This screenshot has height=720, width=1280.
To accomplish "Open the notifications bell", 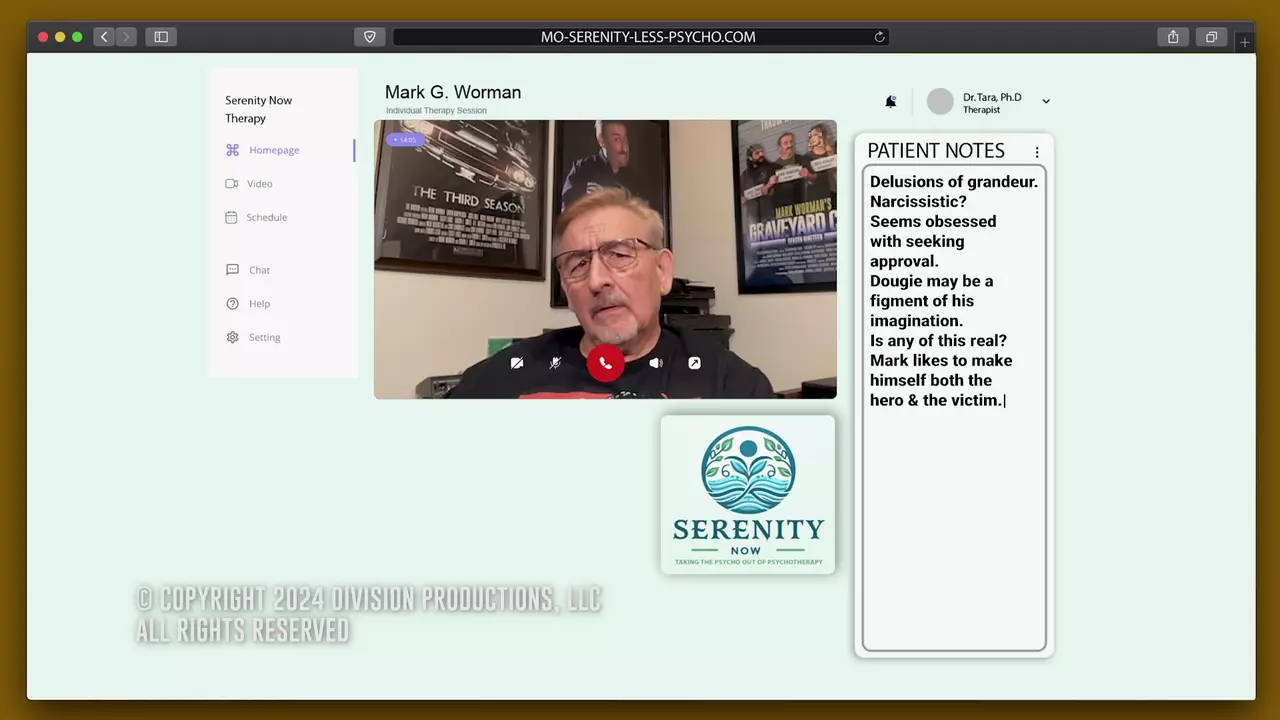I will click(x=890, y=101).
